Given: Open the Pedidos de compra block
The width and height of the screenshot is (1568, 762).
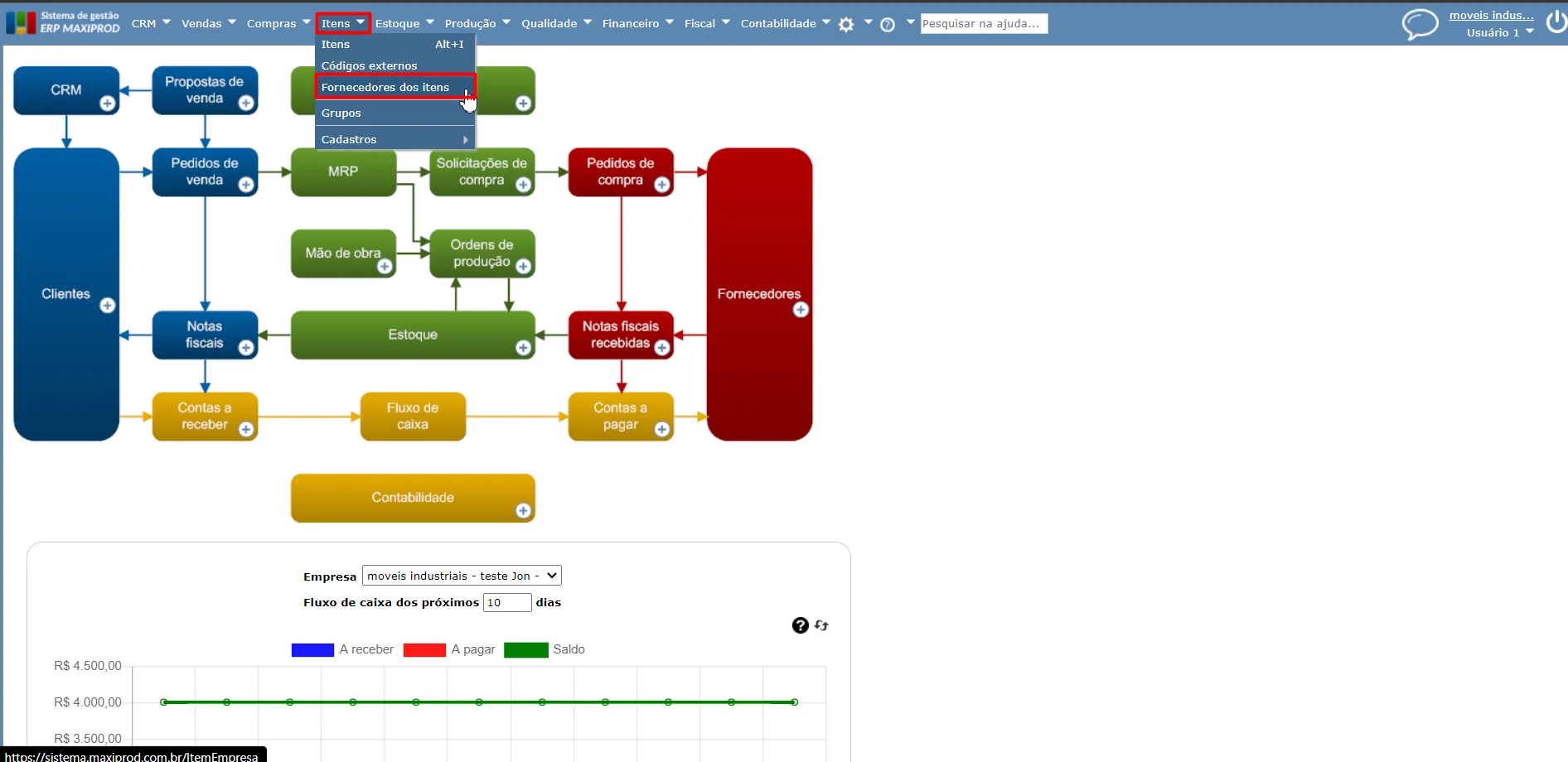Looking at the screenshot, I should point(621,171).
